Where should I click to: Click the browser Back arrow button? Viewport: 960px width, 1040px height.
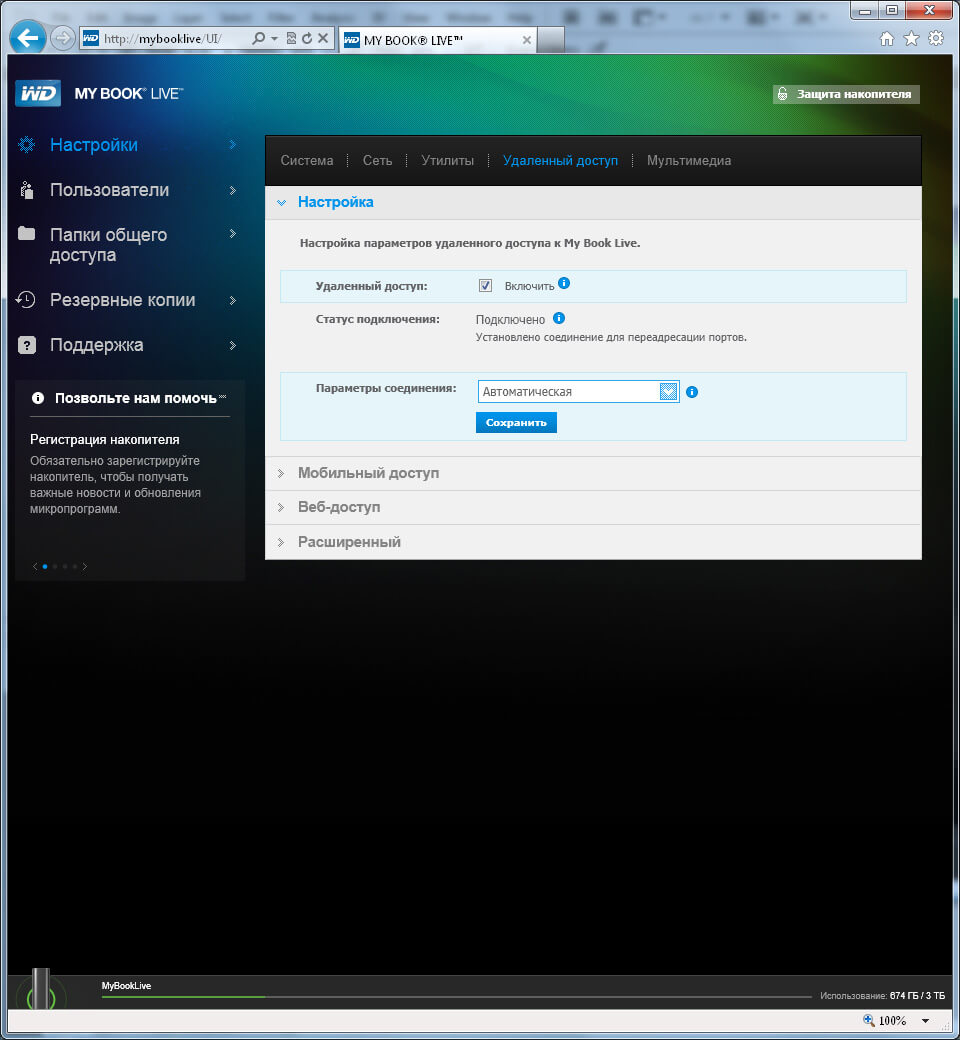(x=27, y=38)
